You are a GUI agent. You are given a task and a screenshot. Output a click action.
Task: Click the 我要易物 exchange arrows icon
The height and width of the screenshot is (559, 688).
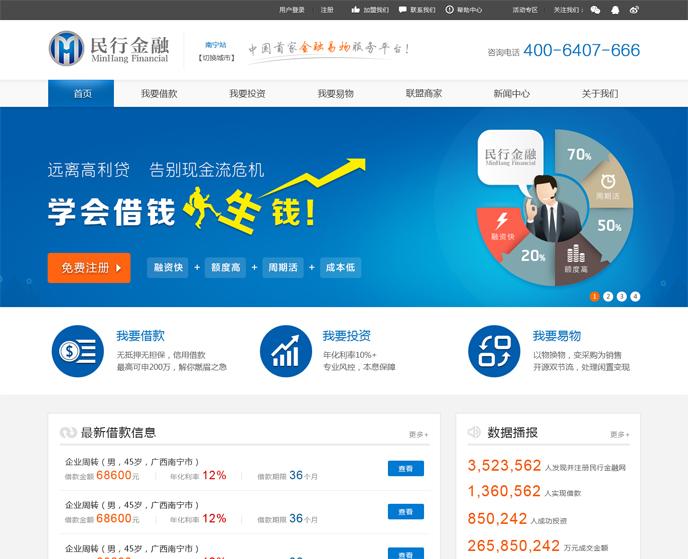(x=494, y=351)
